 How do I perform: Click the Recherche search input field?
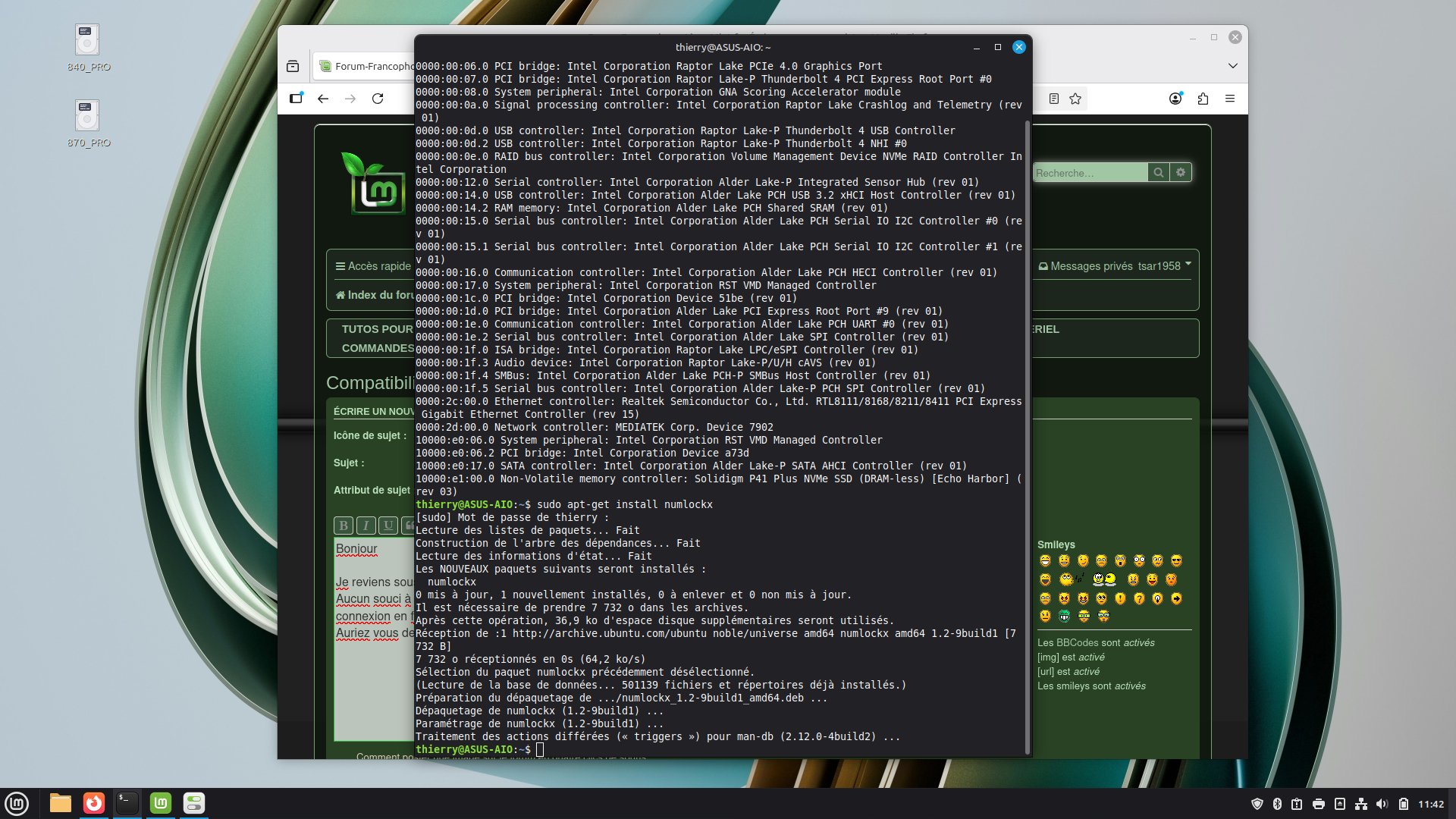(x=1089, y=173)
